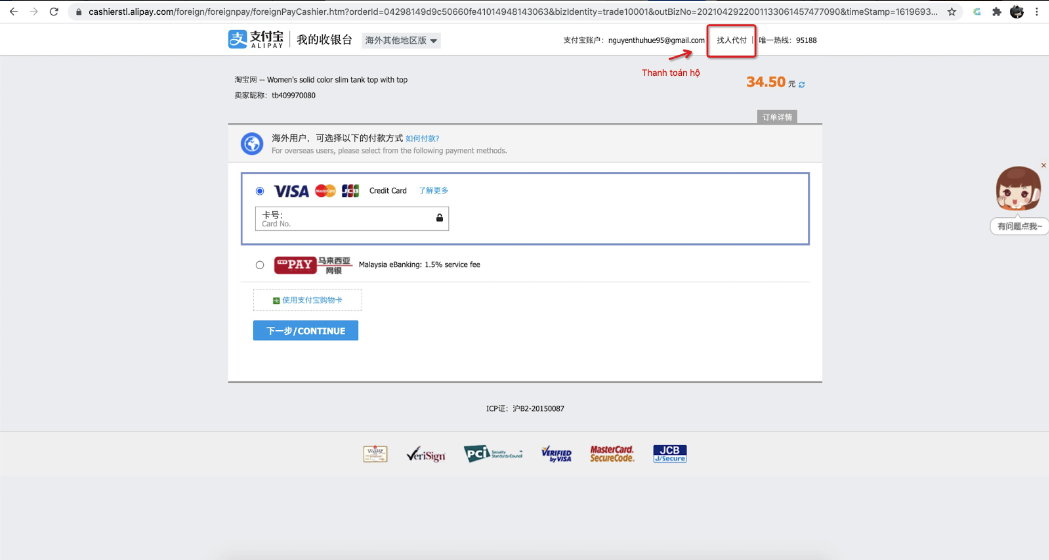Screen dimensions: 1049x560
Task: Click into the Card No. input field
Action: [345, 218]
